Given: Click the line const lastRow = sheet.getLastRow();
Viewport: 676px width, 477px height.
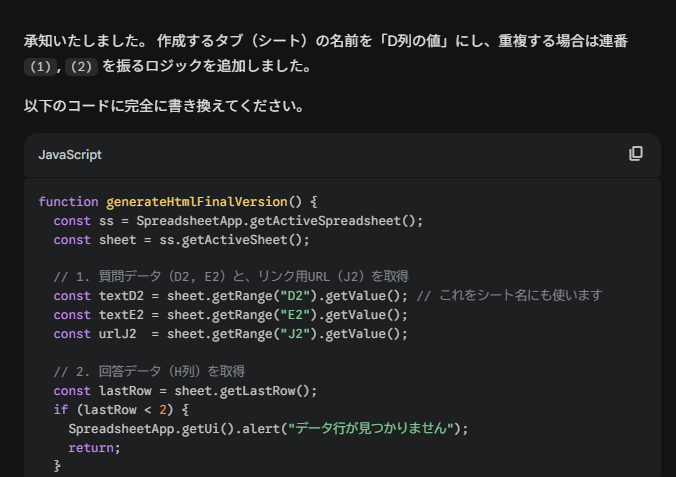Looking at the screenshot, I should coord(185,391).
